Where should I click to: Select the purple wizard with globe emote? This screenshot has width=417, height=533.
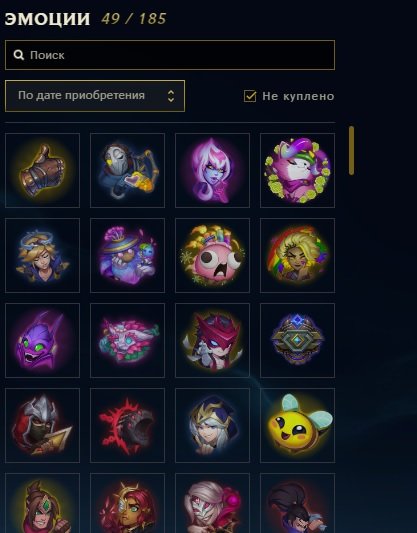[x=127, y=255]
